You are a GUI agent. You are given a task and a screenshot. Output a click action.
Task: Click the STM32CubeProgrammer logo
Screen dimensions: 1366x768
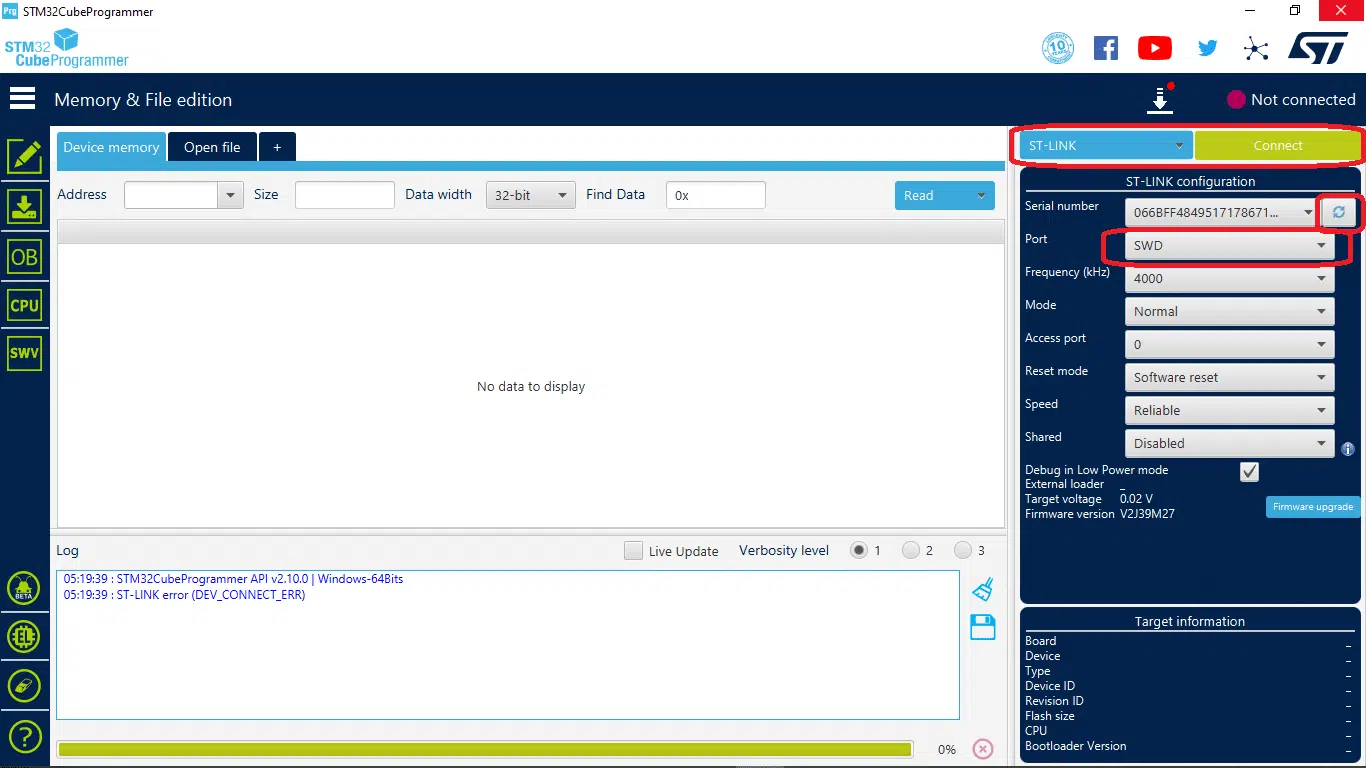[x=66, y=48]
